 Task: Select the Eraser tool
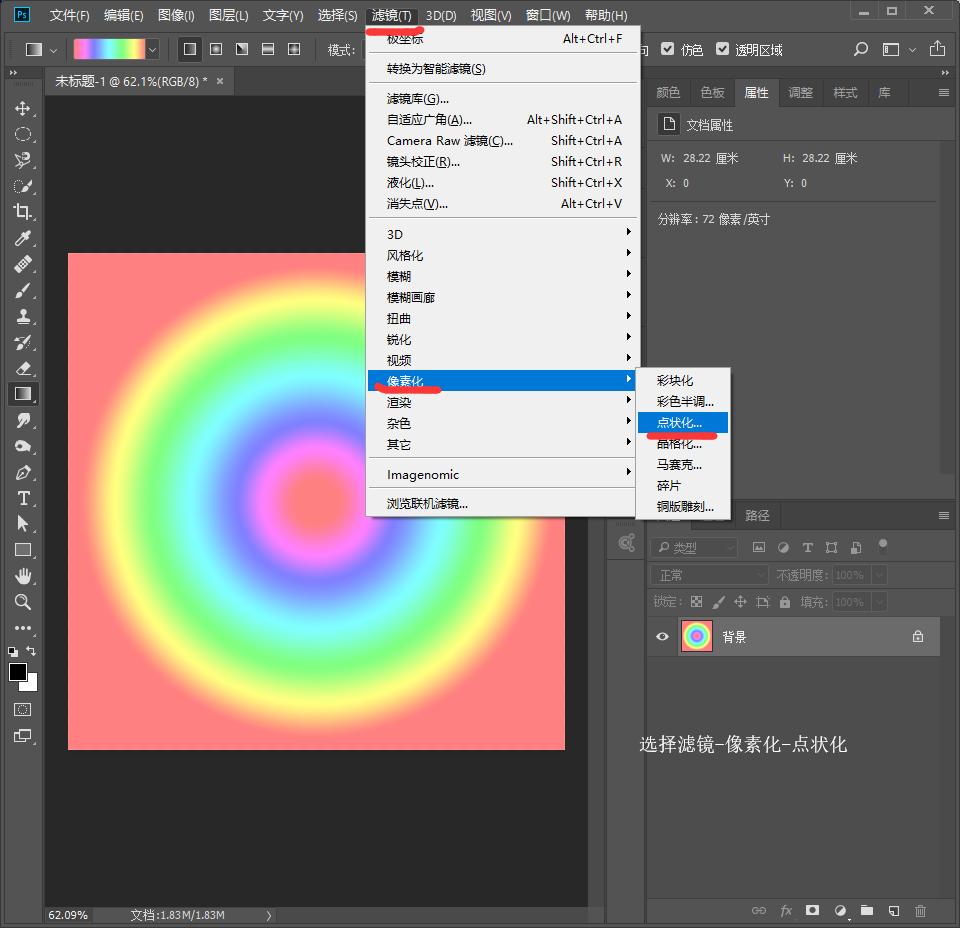(x=22, y=368)
